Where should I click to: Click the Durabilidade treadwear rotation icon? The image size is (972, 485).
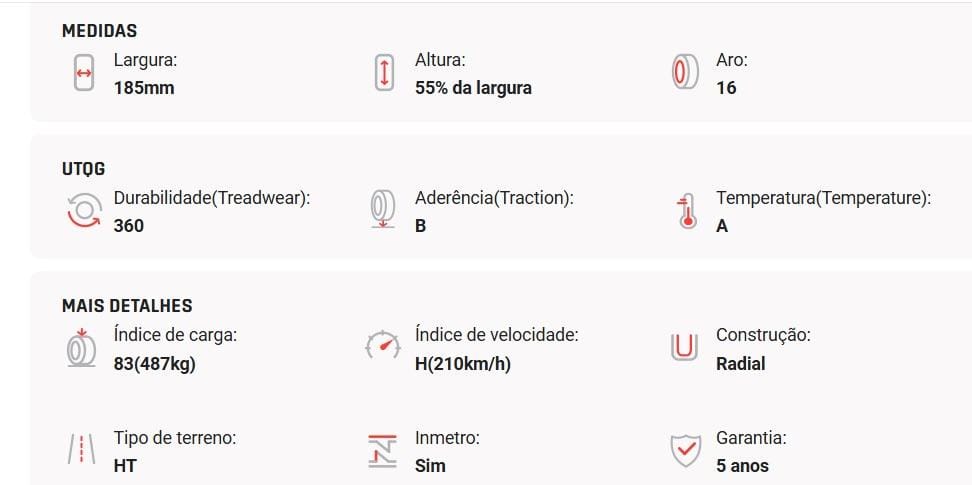(84, 211)
